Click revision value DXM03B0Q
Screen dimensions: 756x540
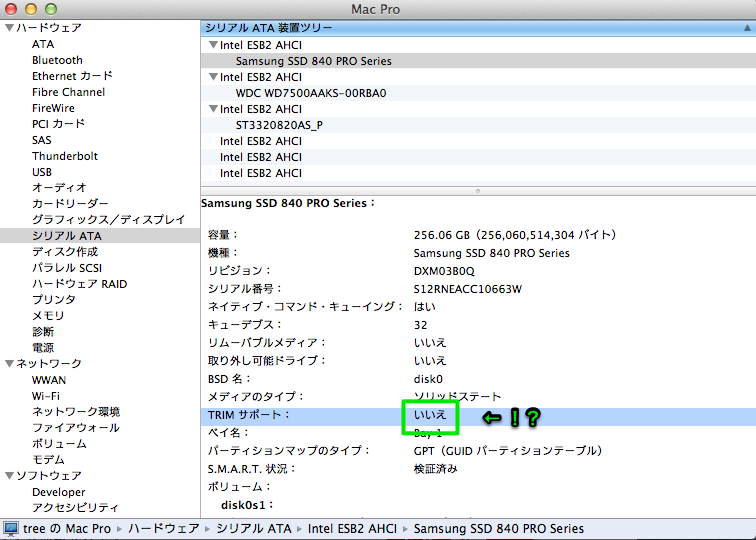[444, 271]
